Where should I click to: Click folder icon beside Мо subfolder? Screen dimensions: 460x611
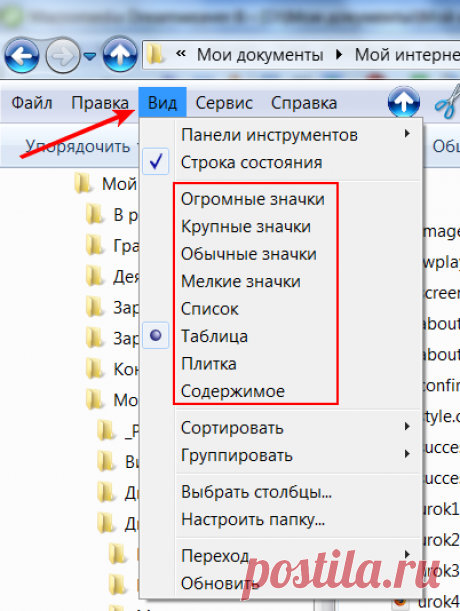pyautogui.click(x=95, y=400)
